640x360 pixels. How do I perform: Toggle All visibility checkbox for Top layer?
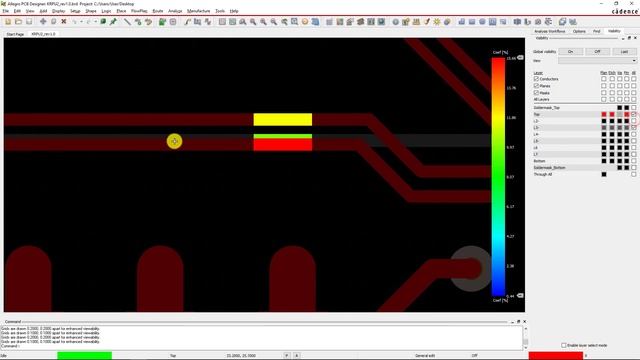[x=633, y=115]
